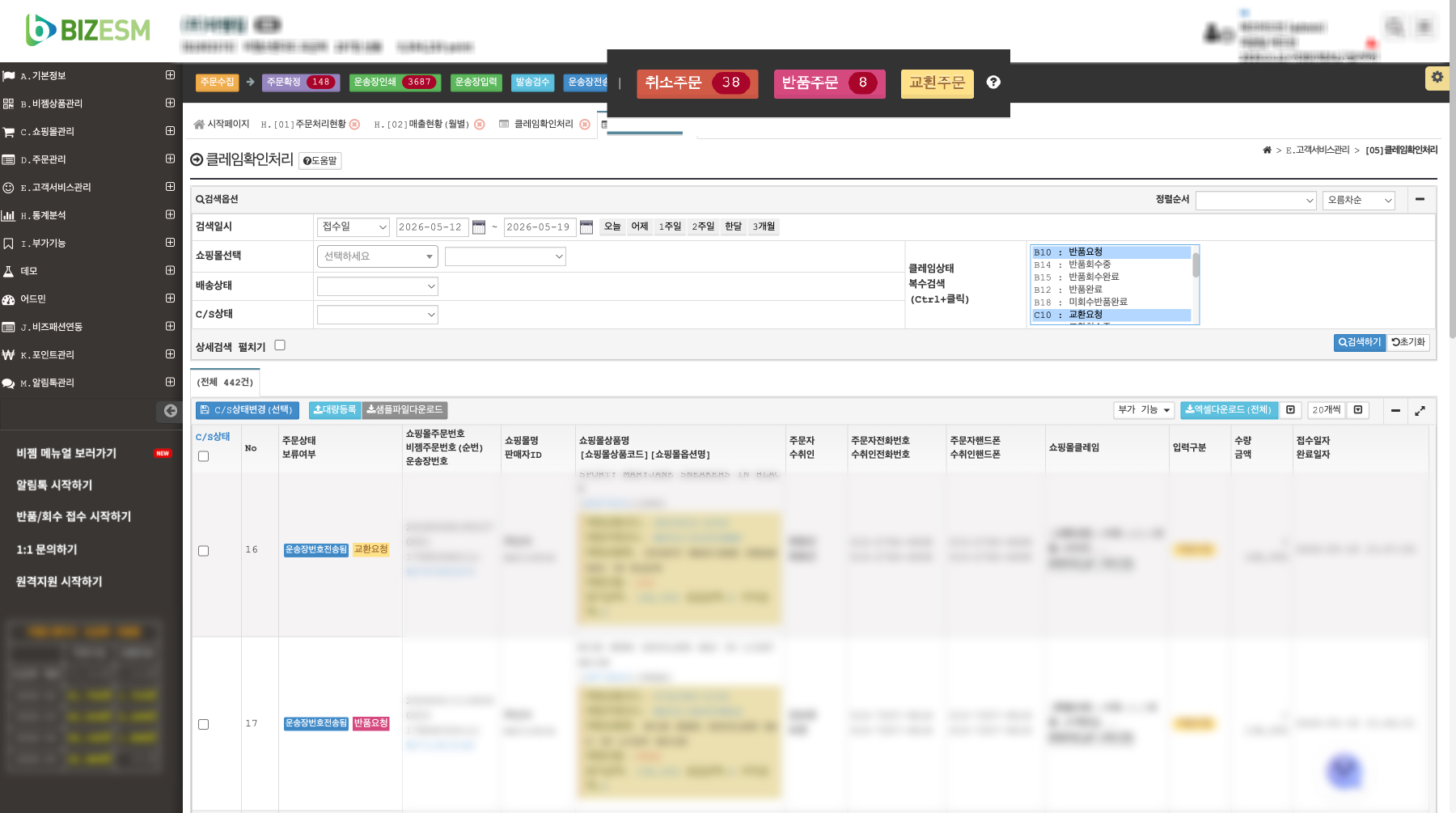The image size is (1456, 813).
Task: Open the dropdown next to 20개씩
Action: [1358, 410]
